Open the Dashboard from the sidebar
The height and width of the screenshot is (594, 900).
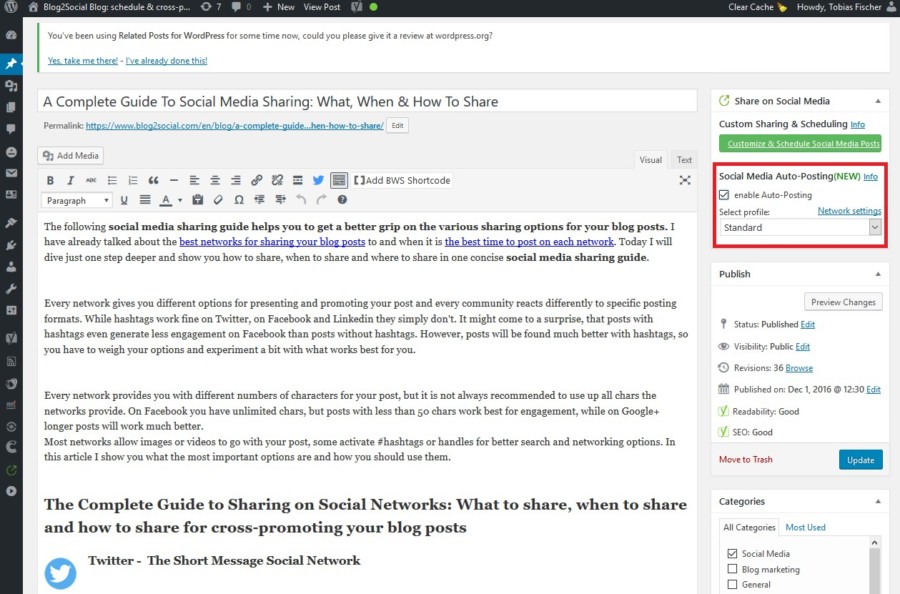11,35
